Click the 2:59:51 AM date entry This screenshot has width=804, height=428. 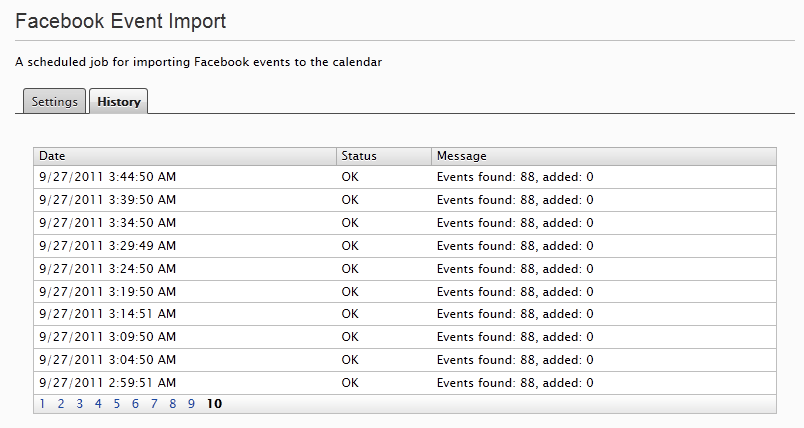(x=107, y=383)
